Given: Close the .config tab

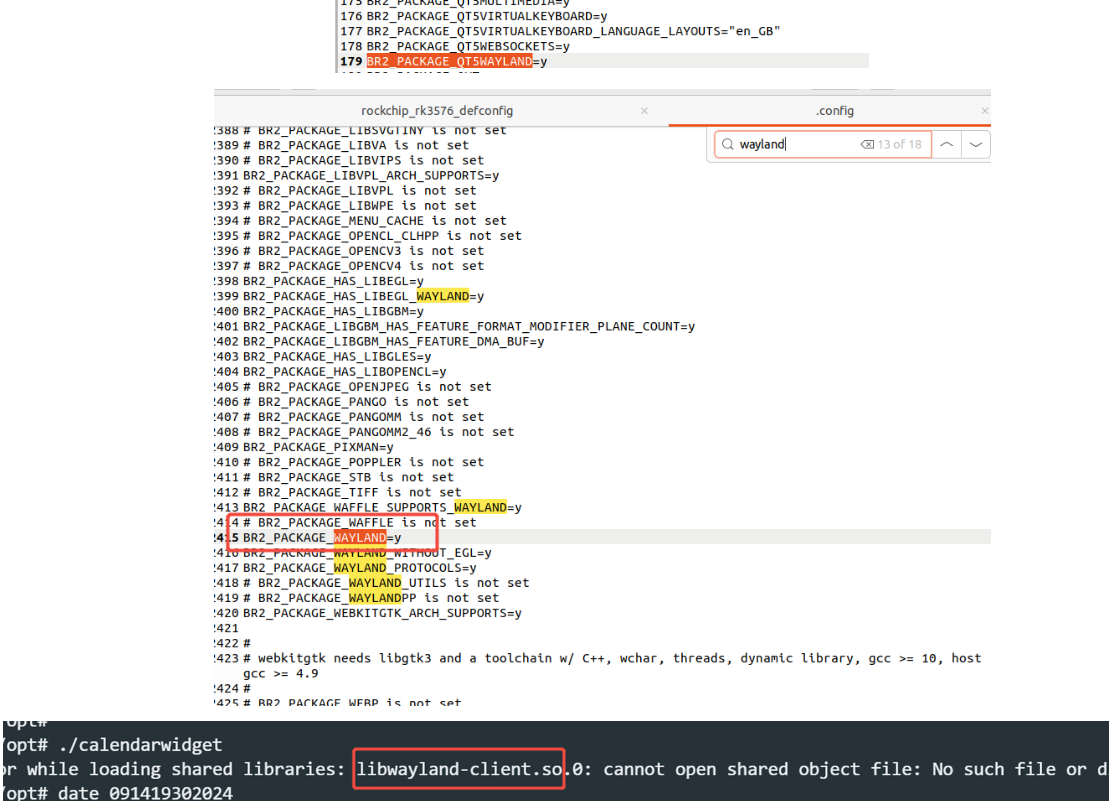Looking at the screenshot, I should tap(985, 111).
